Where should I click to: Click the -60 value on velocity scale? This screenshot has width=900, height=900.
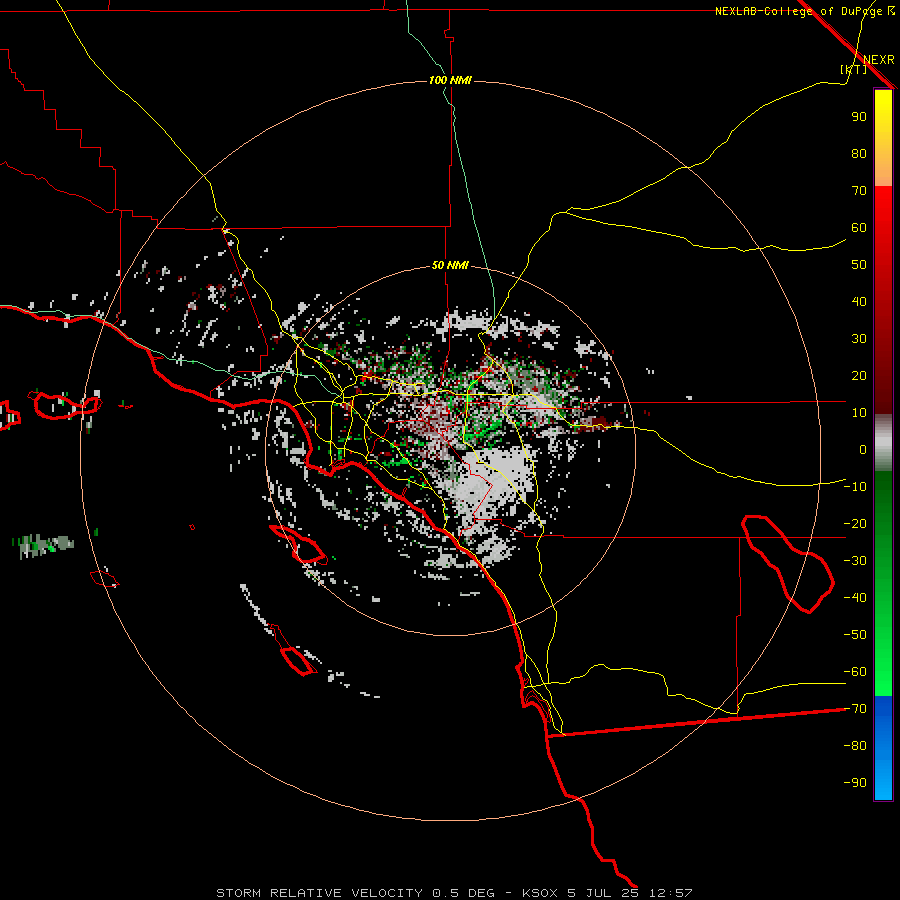[855, 672]
